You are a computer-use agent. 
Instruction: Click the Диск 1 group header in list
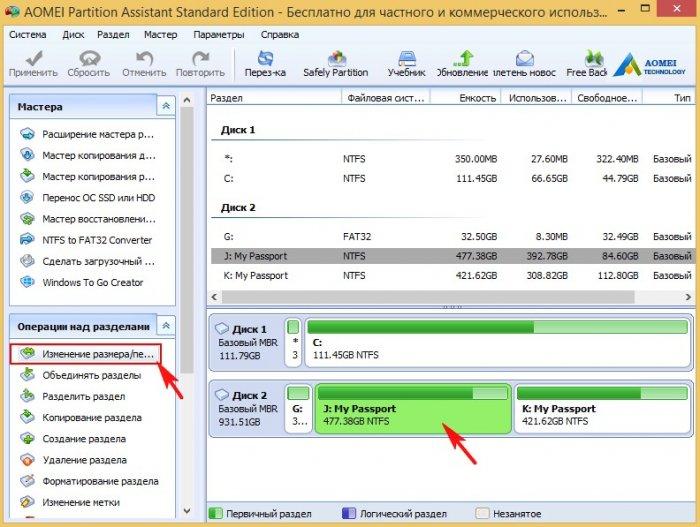point(238,130)
